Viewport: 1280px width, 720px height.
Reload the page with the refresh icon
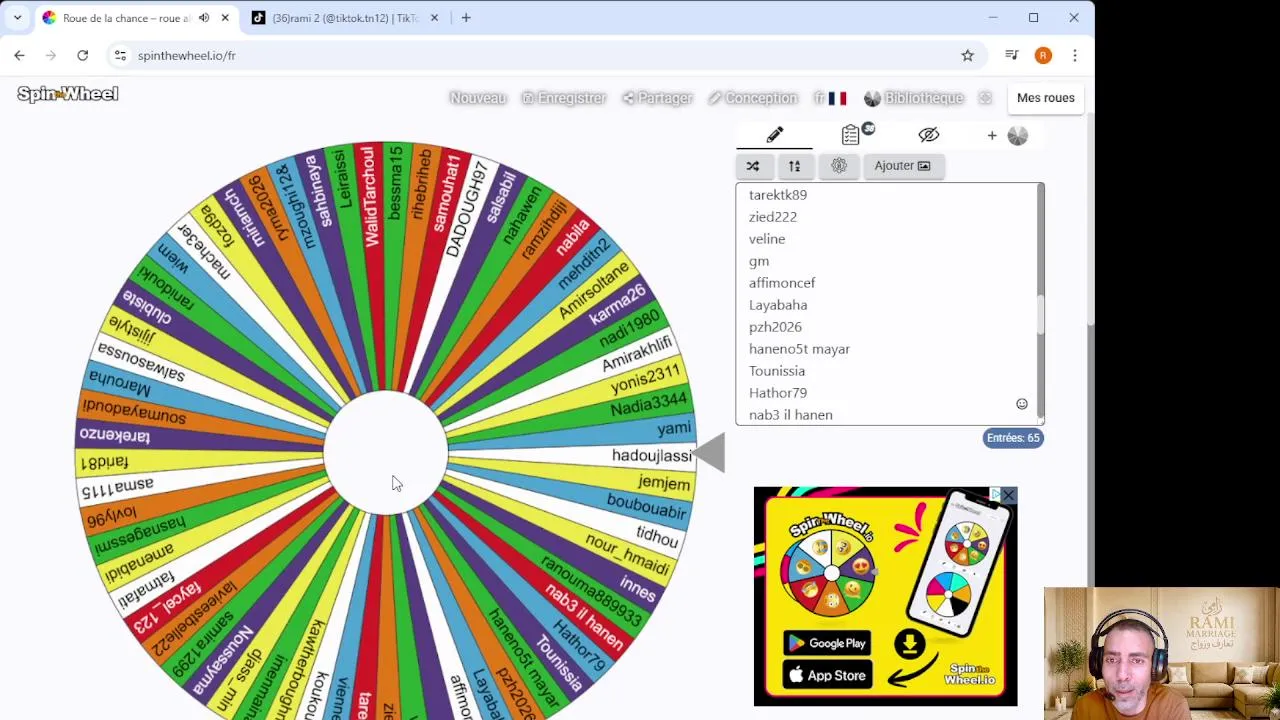coord(83,56)
